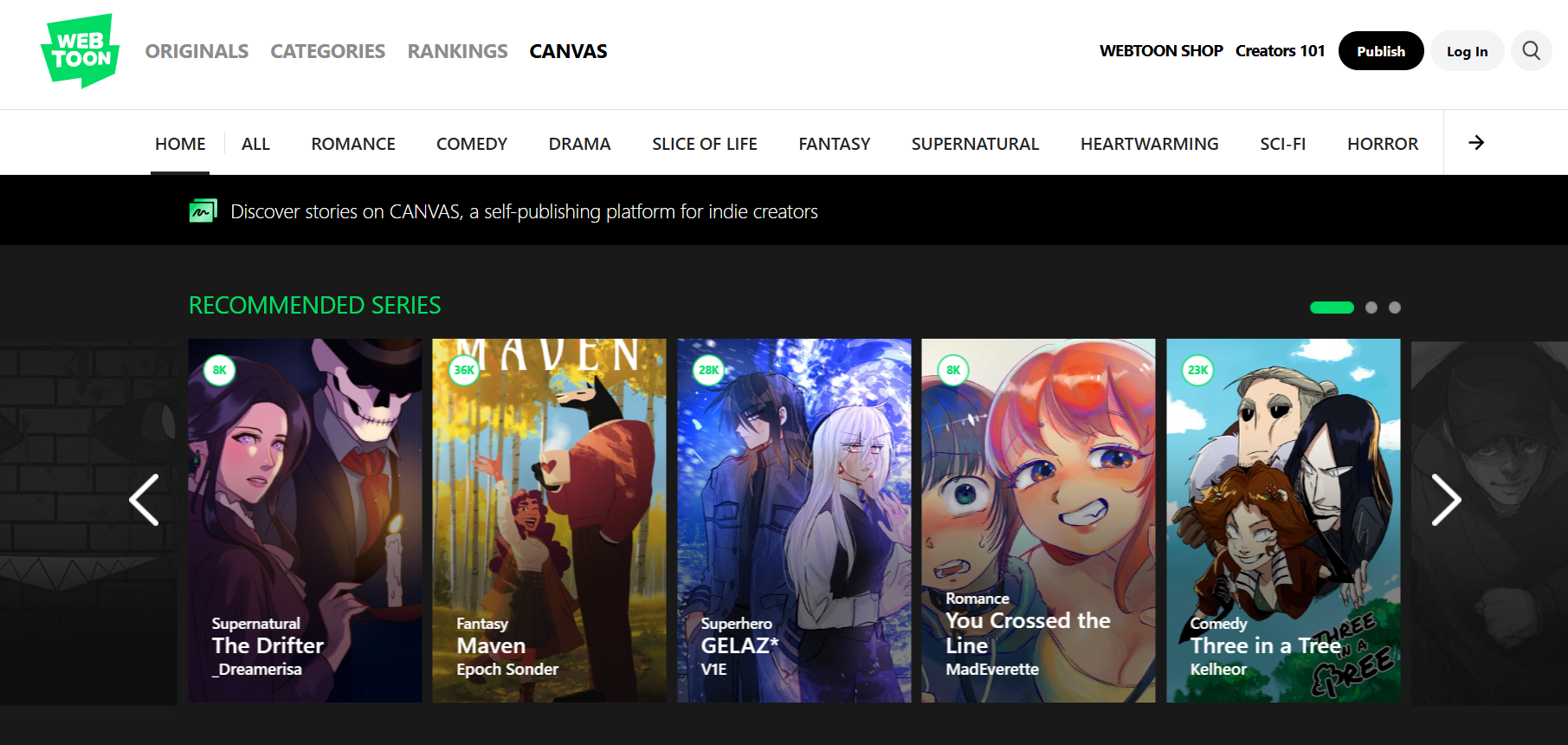Click the 'Fantasy' label on the Maven card
1568x745 pixels.
coord(482,624)
